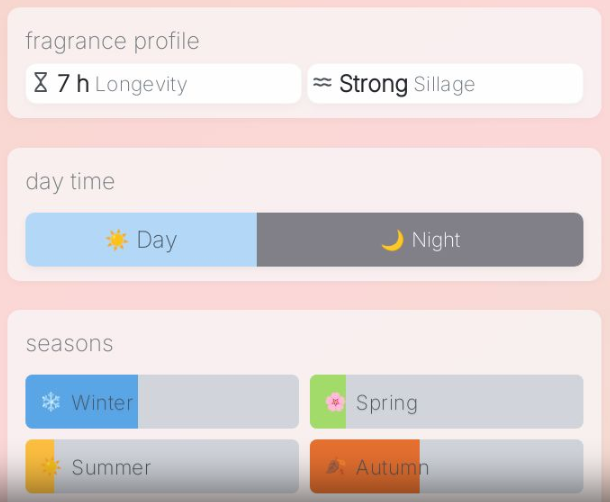Select the Strong Sillage field
The image size is (610, 502).
(x=445, y=84)
